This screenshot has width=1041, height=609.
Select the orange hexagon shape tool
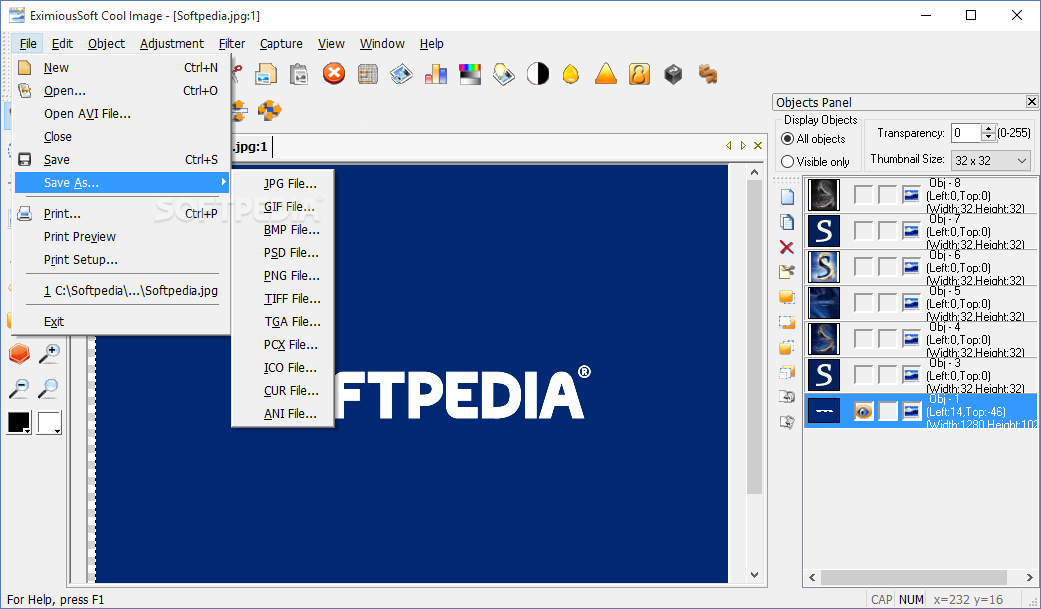click(x=19, y=353)
